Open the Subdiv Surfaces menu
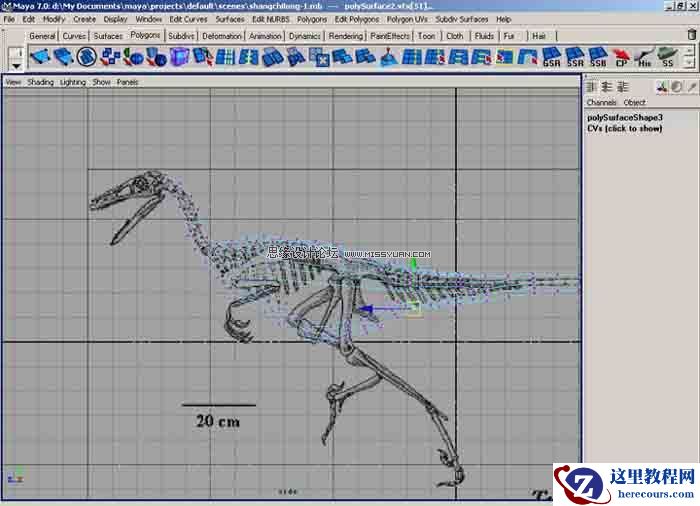Image resolution: width=700 pixels, height=506 pixels. (462, 19)
